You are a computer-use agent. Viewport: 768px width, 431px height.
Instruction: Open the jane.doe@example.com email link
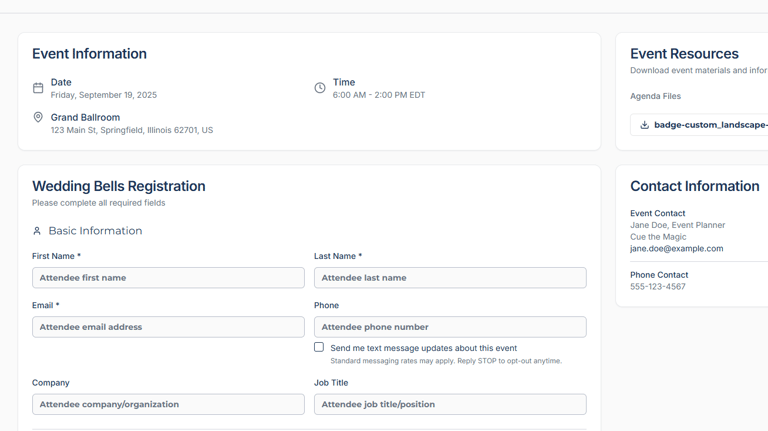[x=676, y=249]
